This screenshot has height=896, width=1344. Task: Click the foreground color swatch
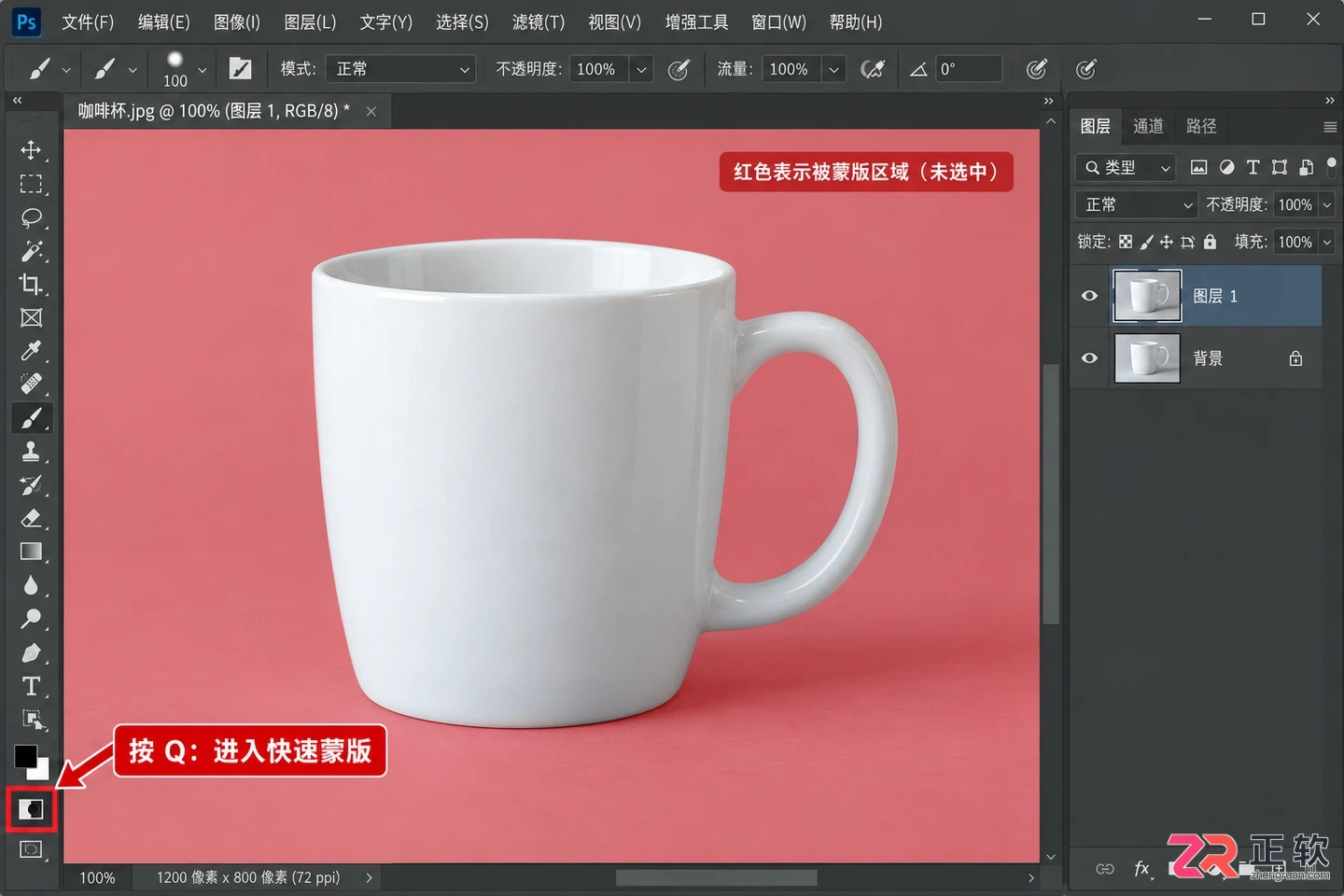pyautogui.click(x=25, y=755)
